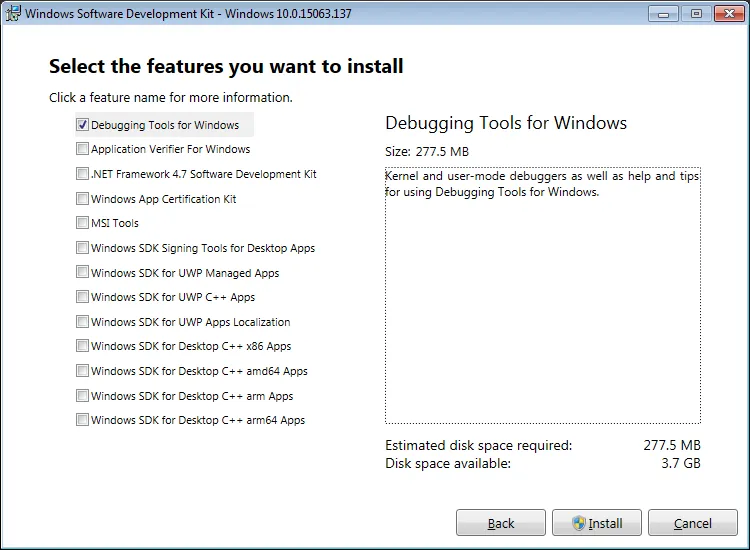
Task: Enable Application Verifier For Windows checkbox
Action: coord(82,149)
